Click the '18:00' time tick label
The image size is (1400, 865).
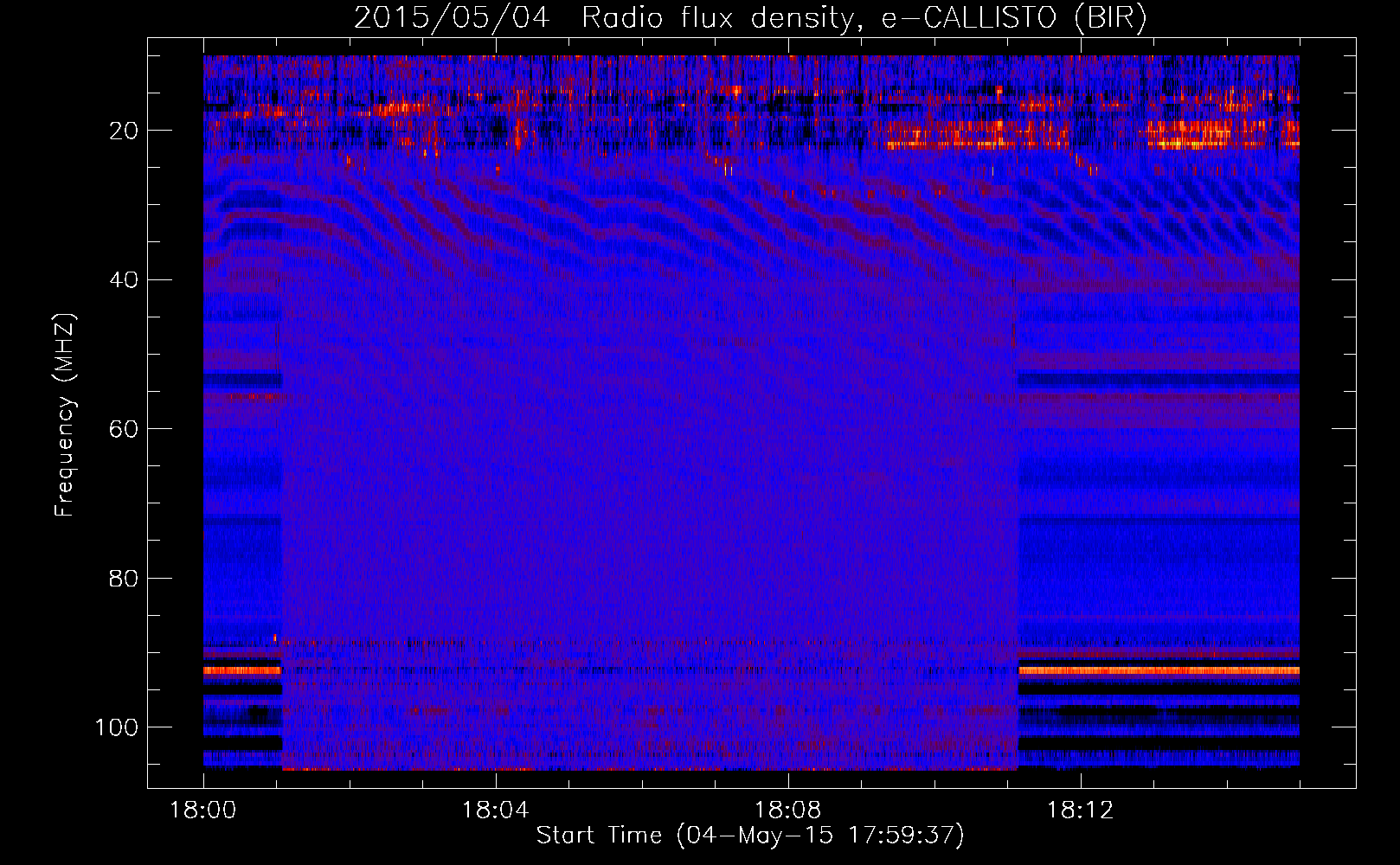tap(203, 811)
